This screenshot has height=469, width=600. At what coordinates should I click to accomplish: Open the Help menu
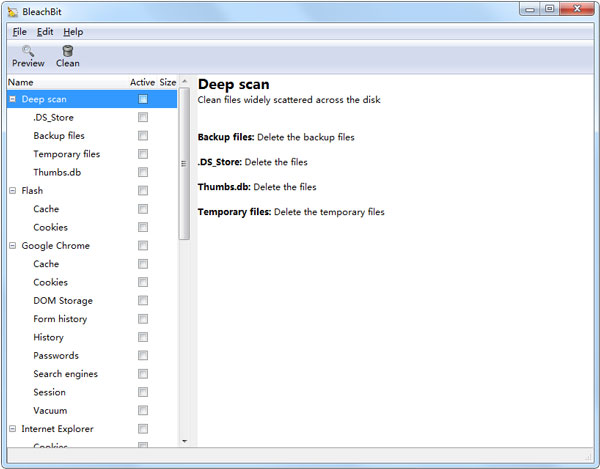pos(73,32)
